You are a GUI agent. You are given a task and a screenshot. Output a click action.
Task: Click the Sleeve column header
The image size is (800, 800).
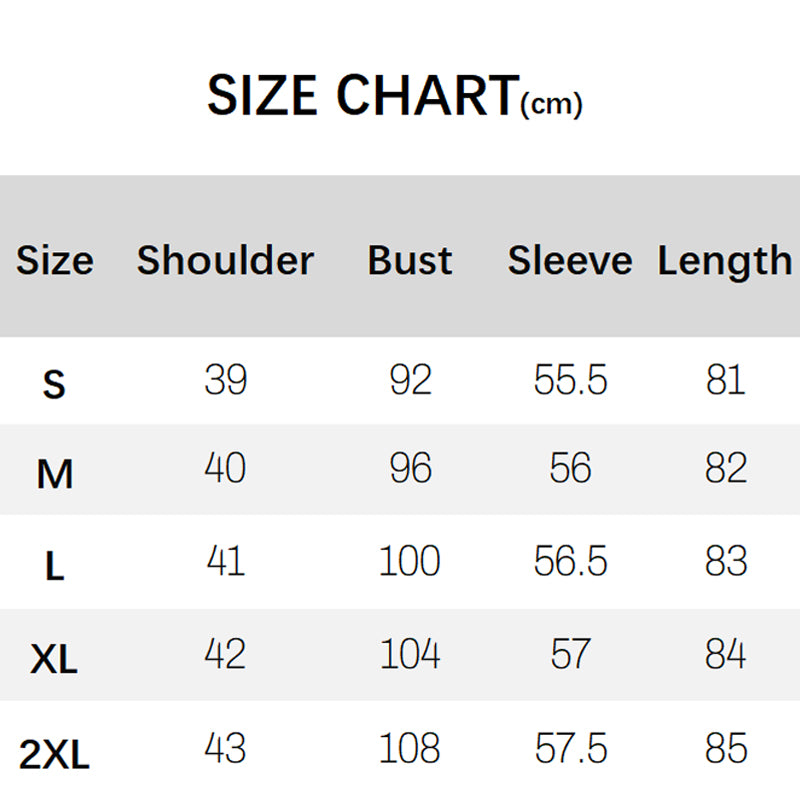coord(570,261)
